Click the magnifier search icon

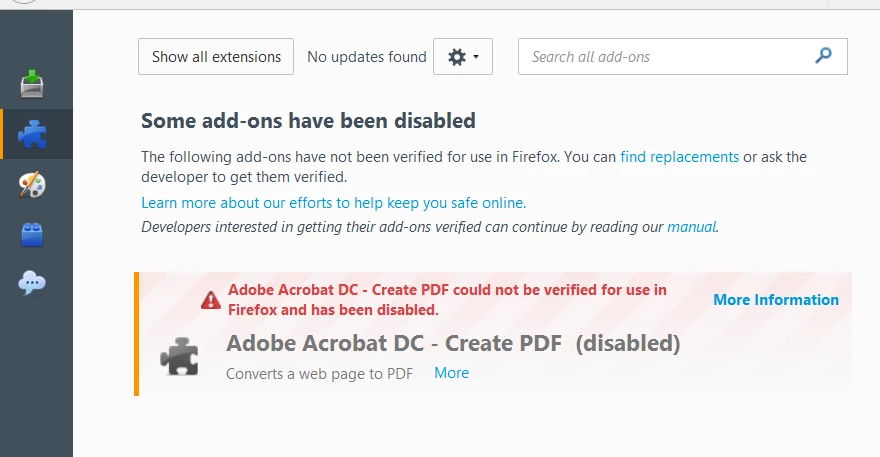point(823,56)
